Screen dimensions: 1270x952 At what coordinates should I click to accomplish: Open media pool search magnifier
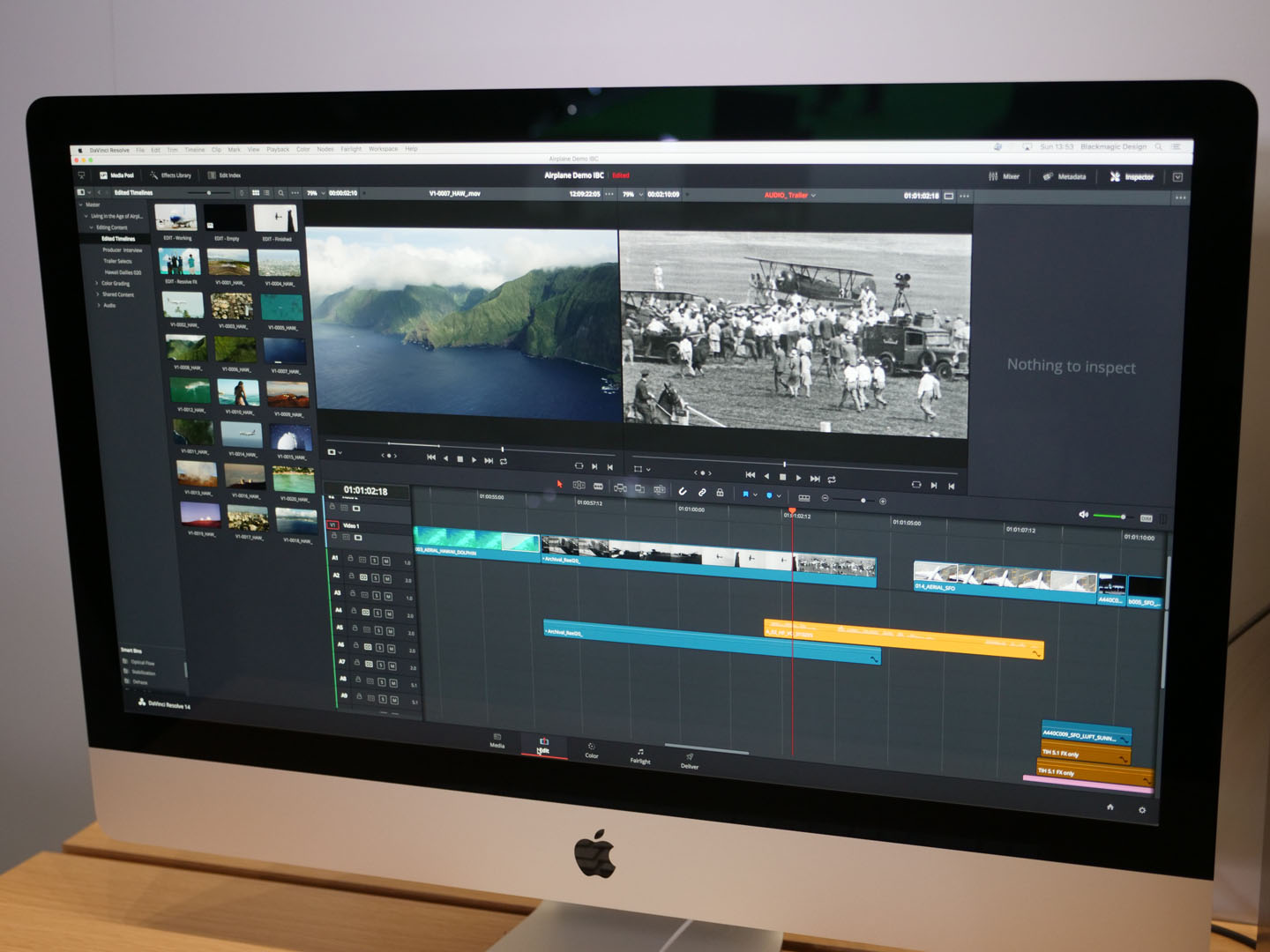281,193
